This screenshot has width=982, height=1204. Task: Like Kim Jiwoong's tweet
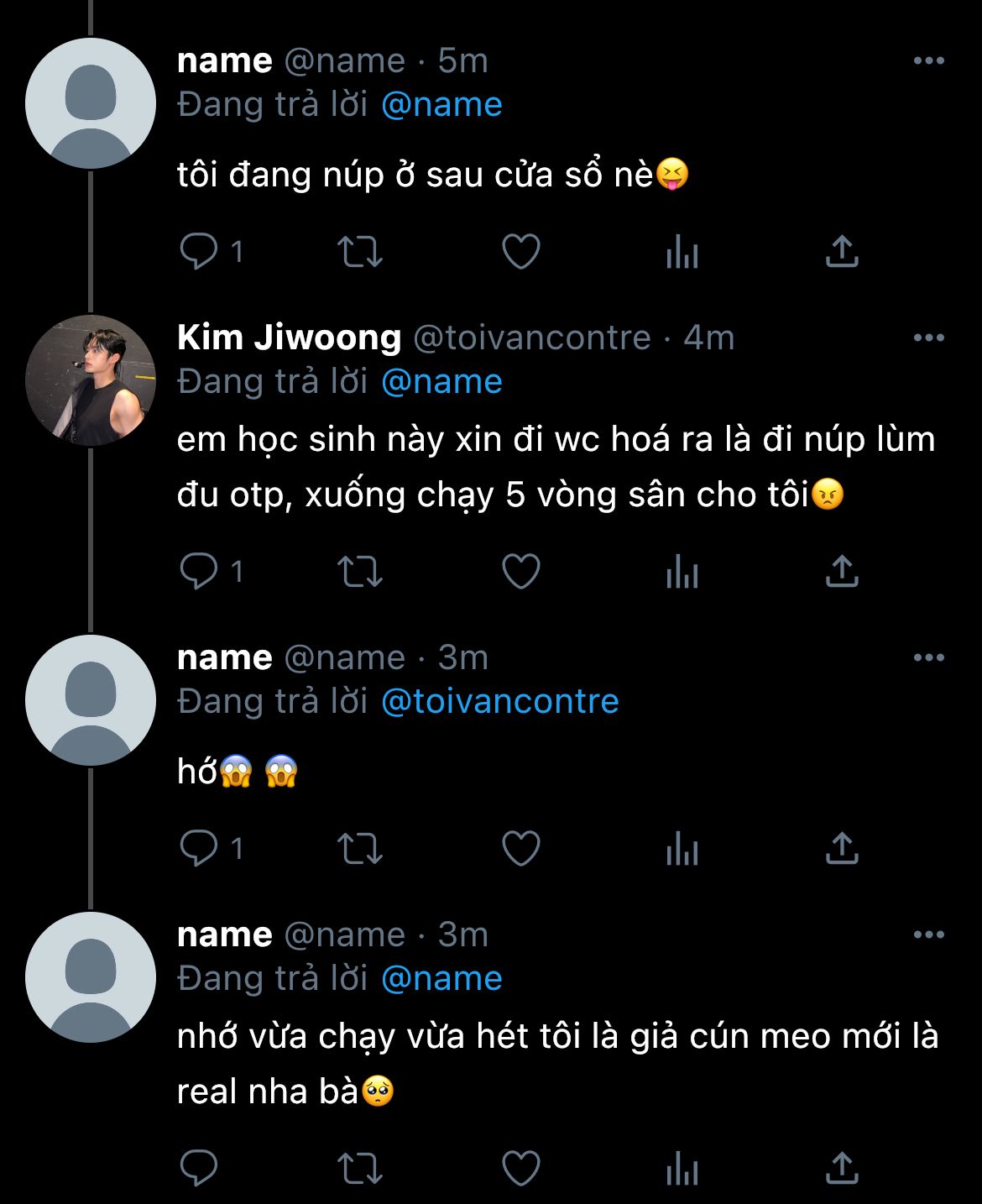pyautogui.click(x=520, y=572)
